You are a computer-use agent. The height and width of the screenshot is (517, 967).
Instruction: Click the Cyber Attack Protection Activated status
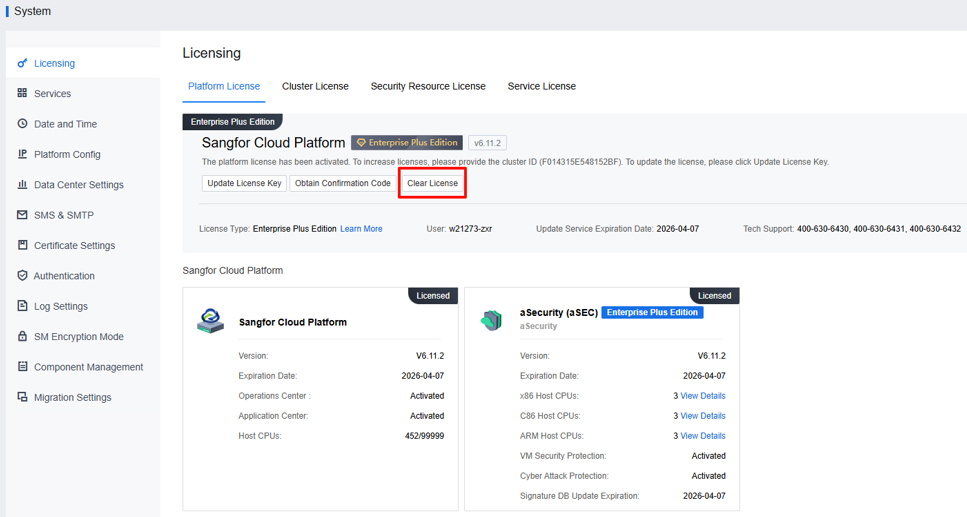pyautogui.click(x=709, y=476)
